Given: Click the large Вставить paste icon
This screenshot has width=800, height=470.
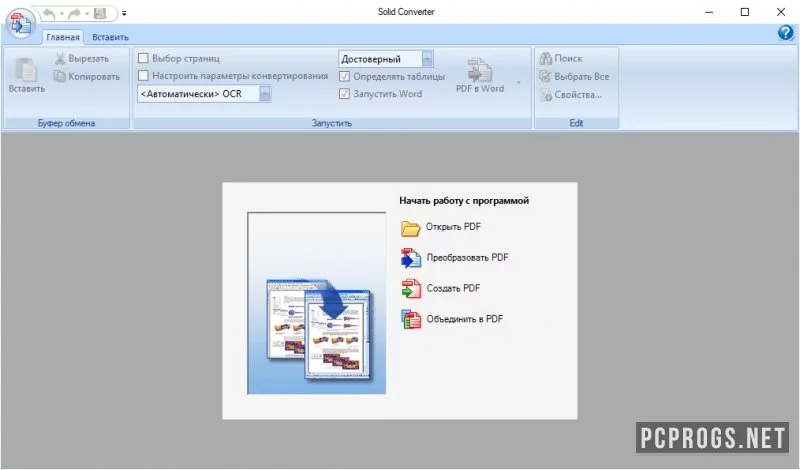Looking at the screenshot, I should point(26,69).
